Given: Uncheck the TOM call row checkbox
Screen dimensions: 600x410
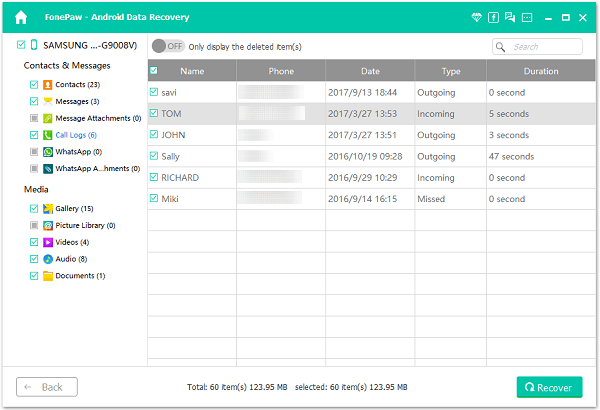Looking at the screenshot, I should tap(154, 113).
